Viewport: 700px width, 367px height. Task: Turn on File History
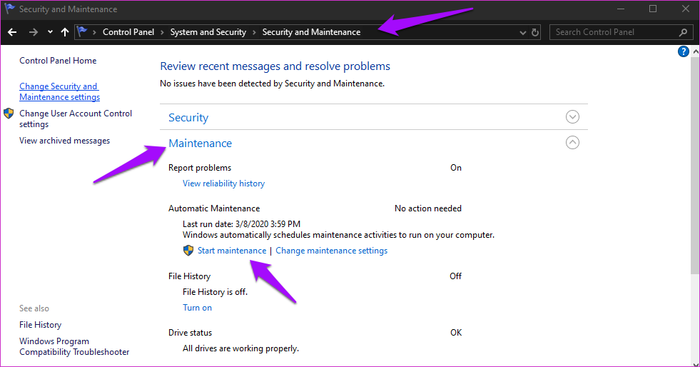point(197,308)
